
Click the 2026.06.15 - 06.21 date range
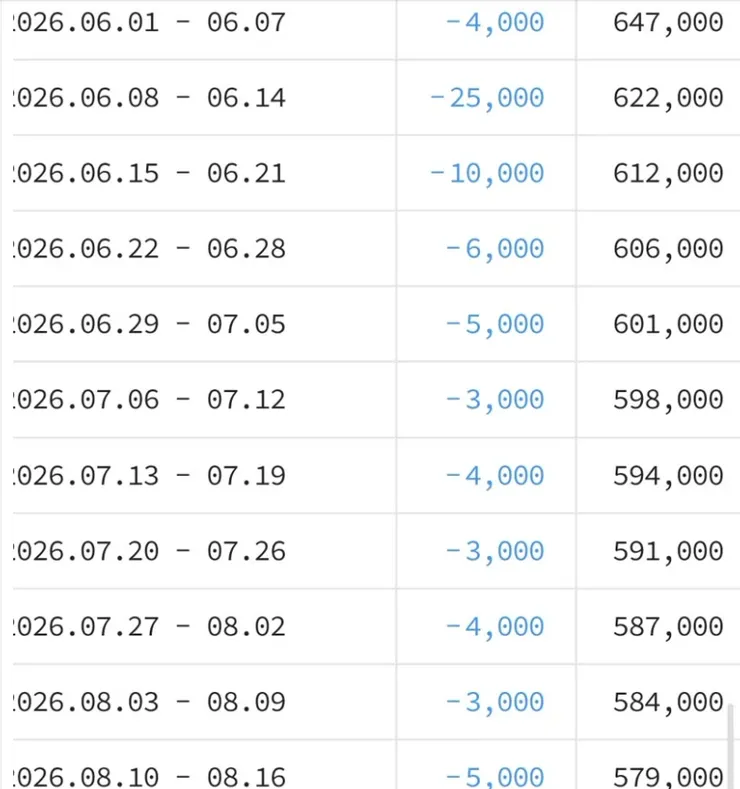pos(150,174)
